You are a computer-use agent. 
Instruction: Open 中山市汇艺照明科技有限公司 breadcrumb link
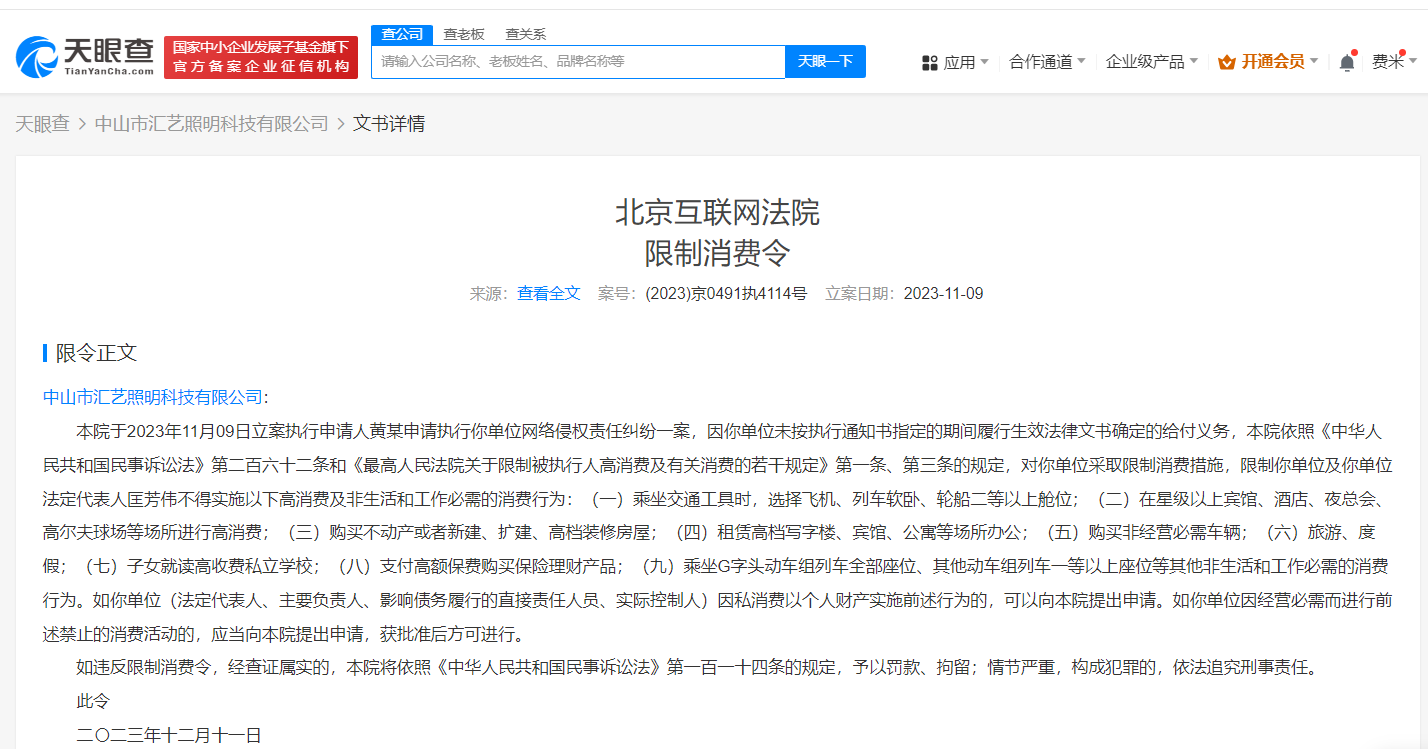(210, 122)
